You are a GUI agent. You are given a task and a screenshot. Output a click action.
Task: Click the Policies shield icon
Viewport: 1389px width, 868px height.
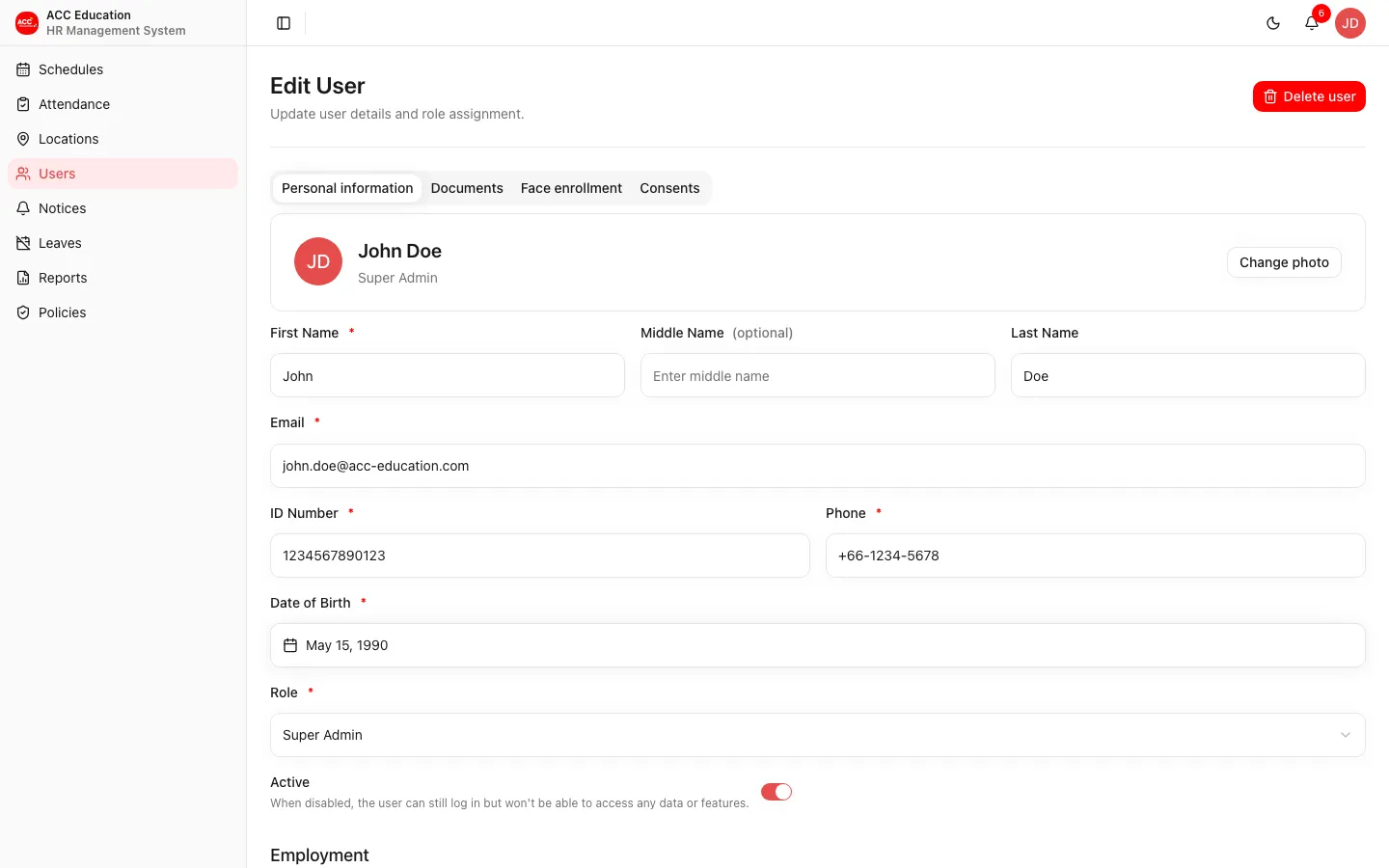coord(23,312)
